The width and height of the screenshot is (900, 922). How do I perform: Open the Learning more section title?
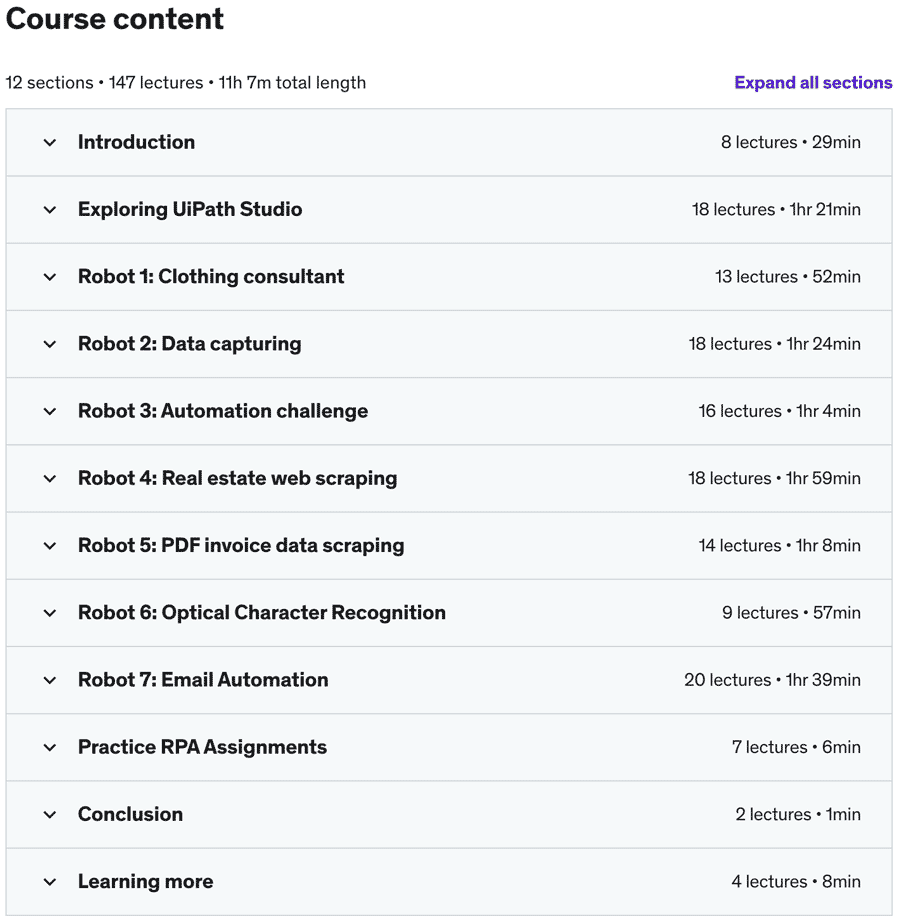[x=145, y=882]
